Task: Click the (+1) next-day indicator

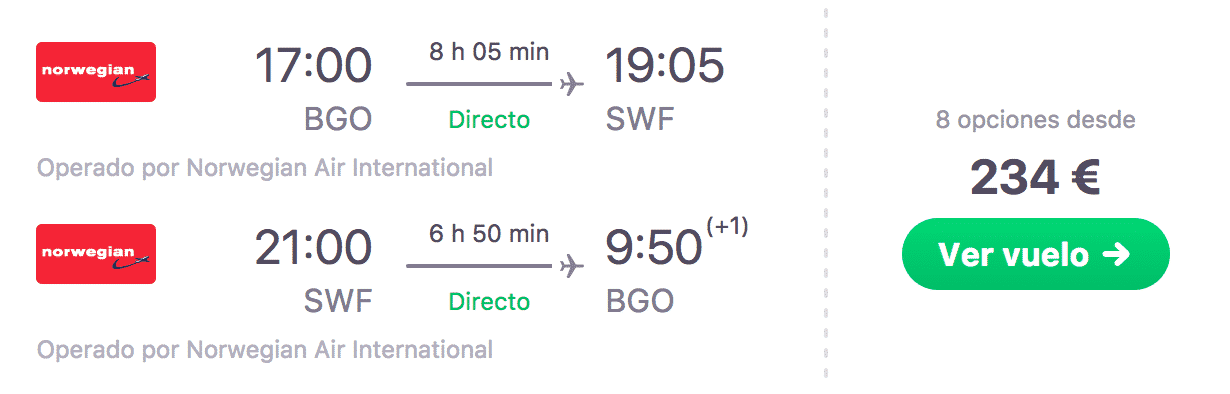Action: [x=727, y=228]
